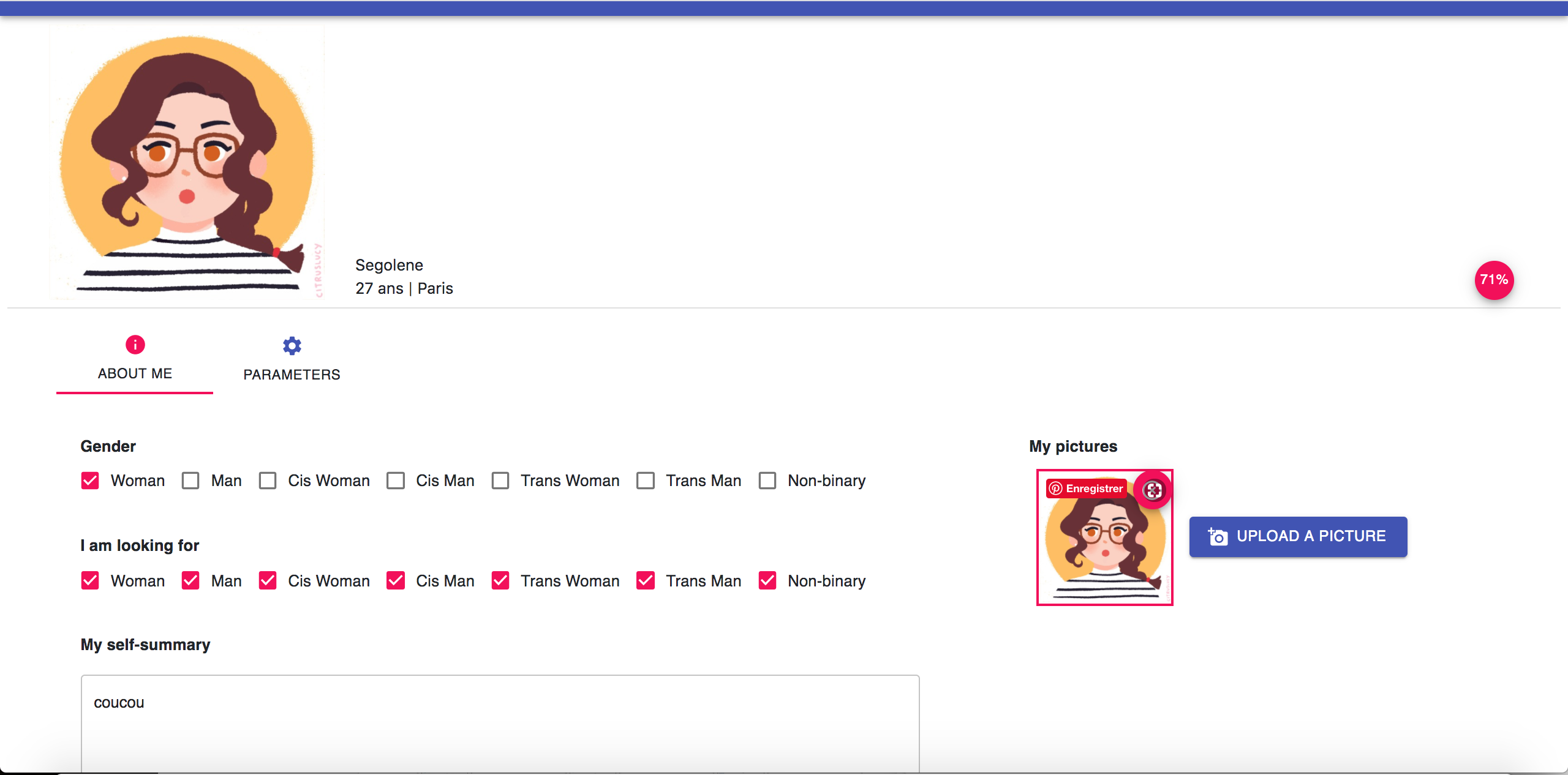Click the camera icon in the upload button
Viewport: 1568px width, 775px height.
[x=1218, y=537]
